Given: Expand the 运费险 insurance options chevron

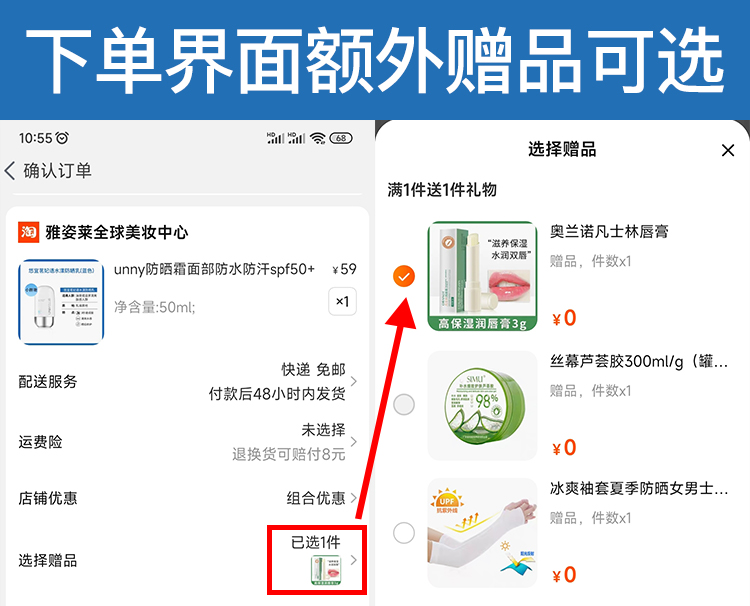Looking at the screenshot, I should pyautogui.click(x=353, y=441).
